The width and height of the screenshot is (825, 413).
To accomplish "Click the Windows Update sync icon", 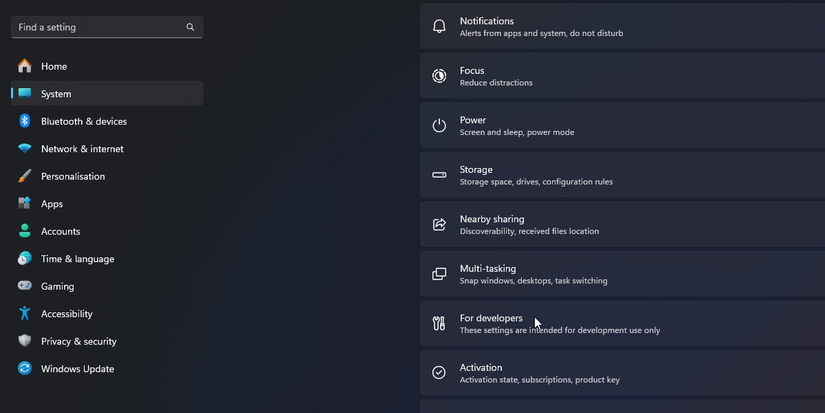I will pyautogui.click(x=25, y=369).
